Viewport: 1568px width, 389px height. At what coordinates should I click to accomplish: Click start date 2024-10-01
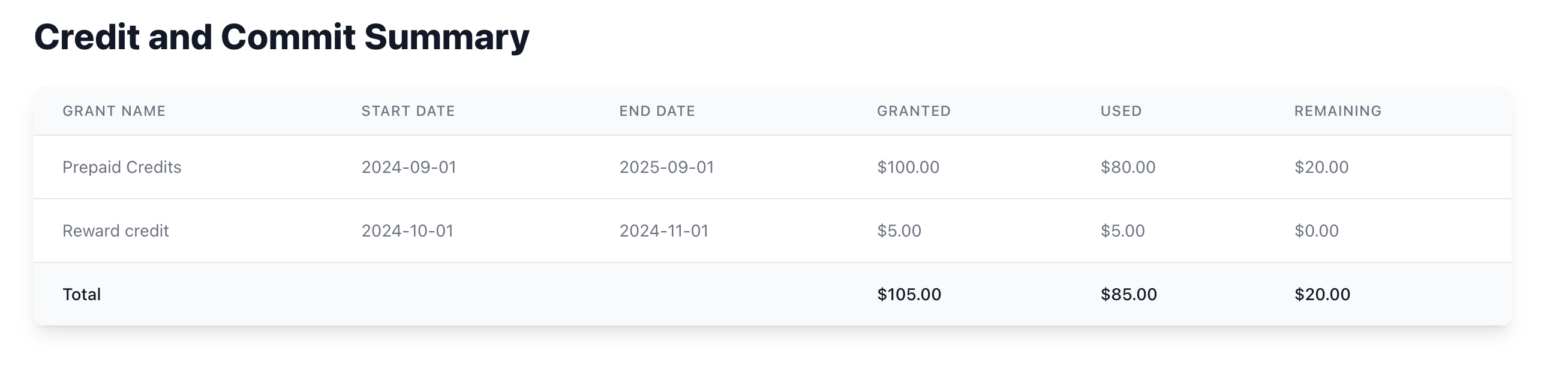point(407,231)
